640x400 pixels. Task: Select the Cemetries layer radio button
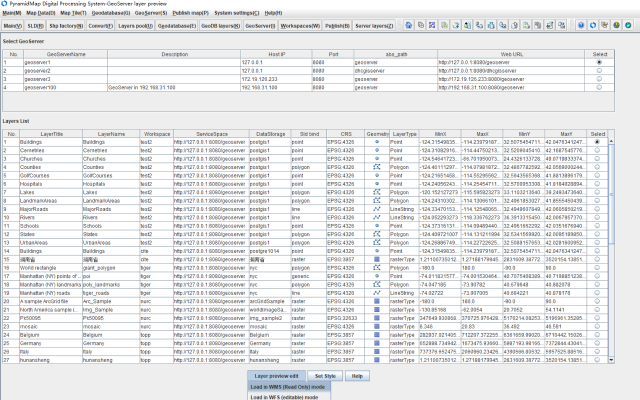point(598,150)
